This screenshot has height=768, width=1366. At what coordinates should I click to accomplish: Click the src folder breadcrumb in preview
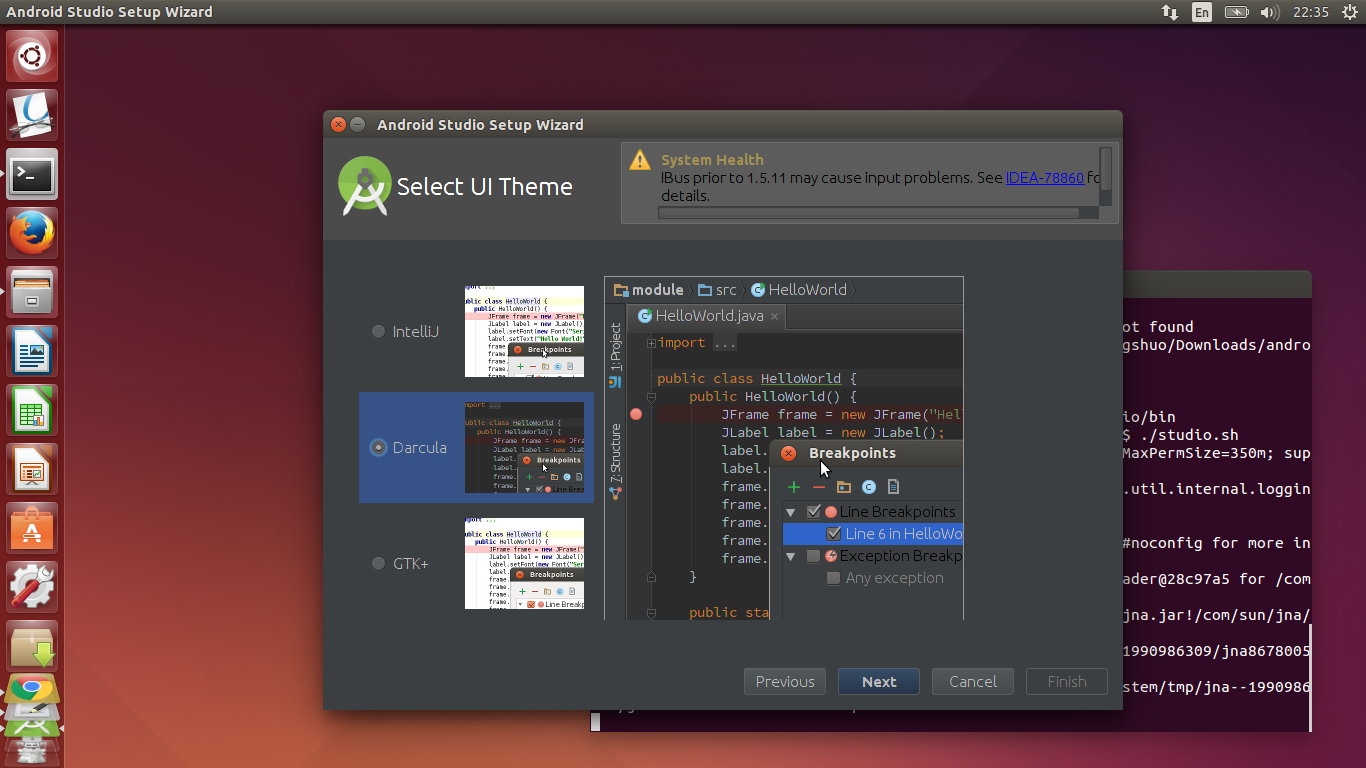click(x=717, y=290)
